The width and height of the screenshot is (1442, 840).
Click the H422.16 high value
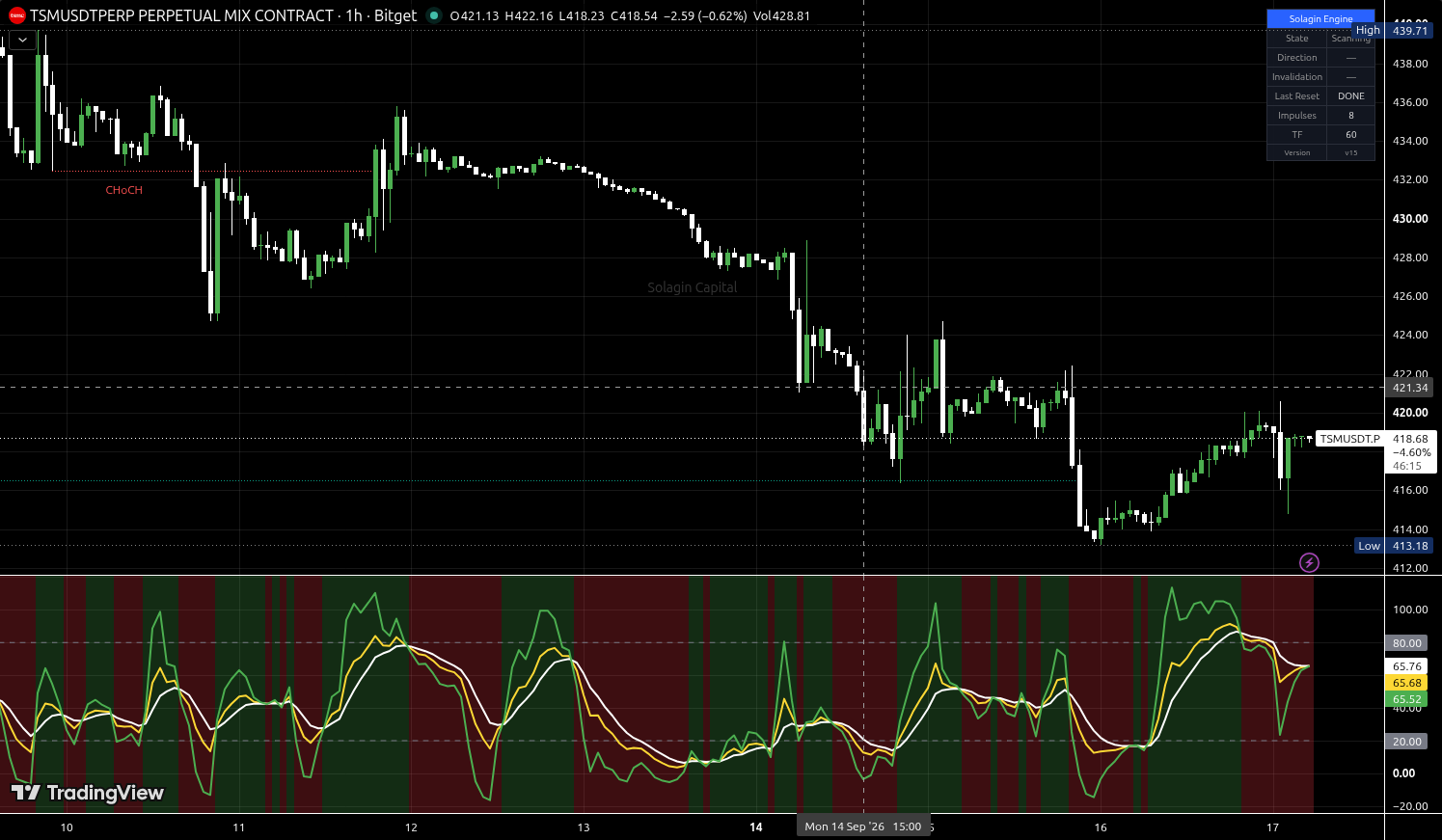tap(530, 15)
